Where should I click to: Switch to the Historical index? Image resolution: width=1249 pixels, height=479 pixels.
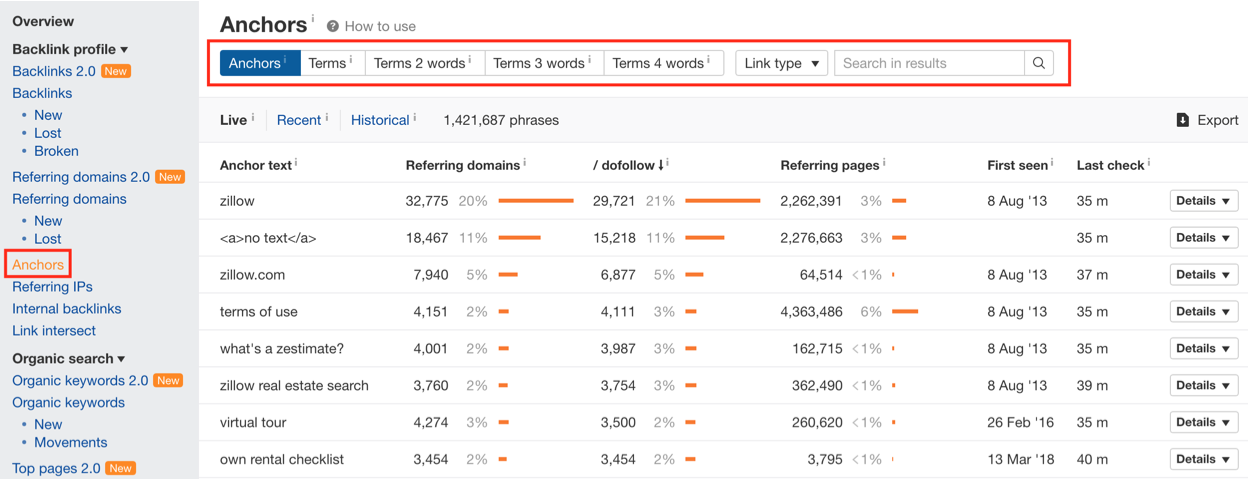pyautogui.click(x=380, y=120)
